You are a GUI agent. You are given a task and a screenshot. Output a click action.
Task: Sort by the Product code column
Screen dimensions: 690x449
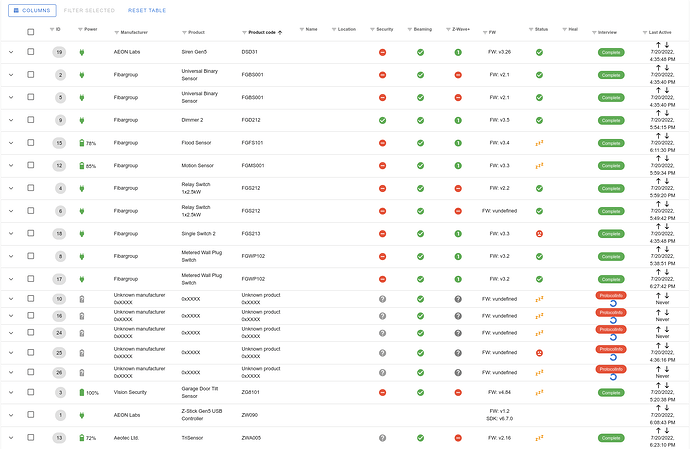(x=262, y=32)
